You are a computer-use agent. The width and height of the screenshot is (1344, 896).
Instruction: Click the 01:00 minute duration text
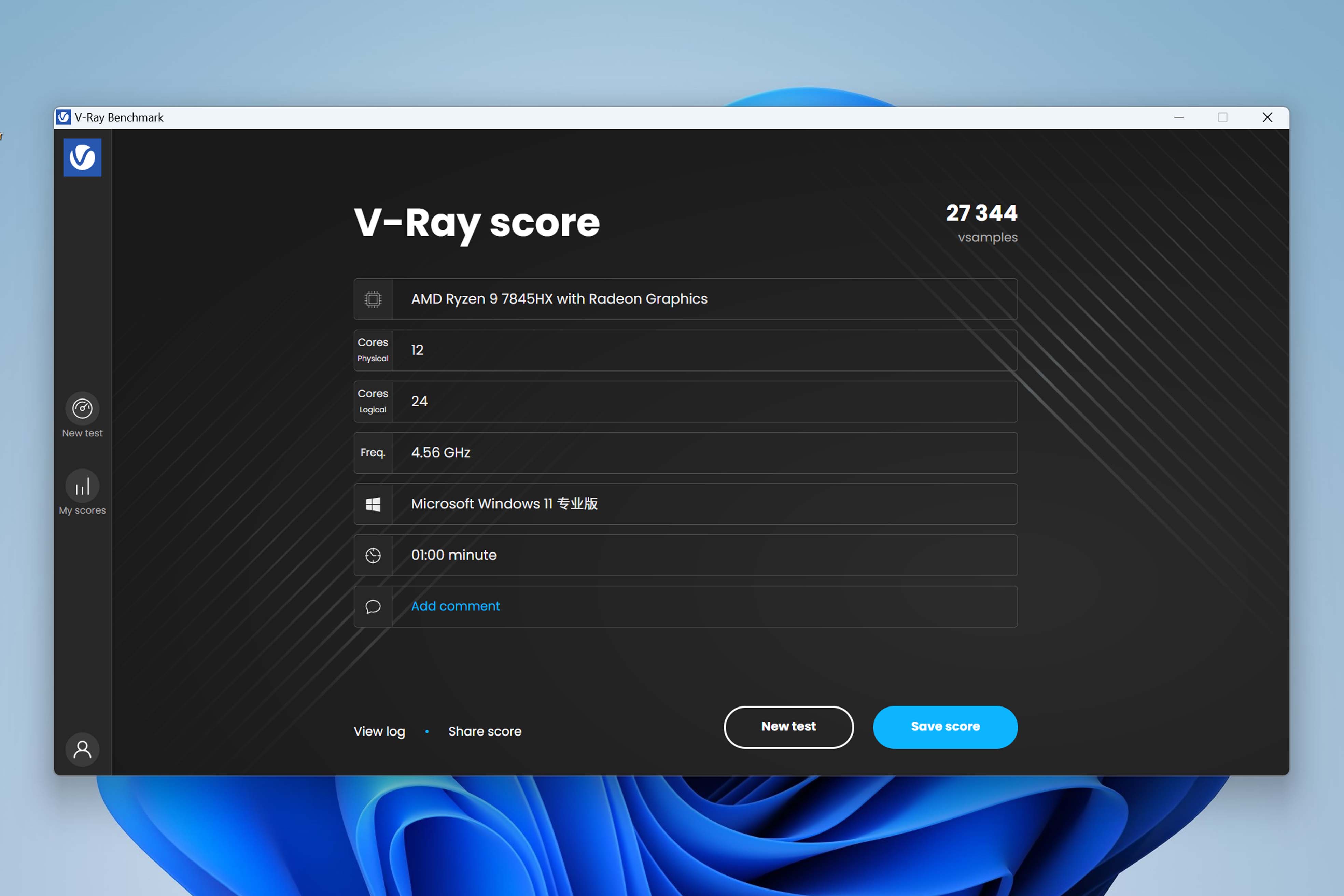454,555
